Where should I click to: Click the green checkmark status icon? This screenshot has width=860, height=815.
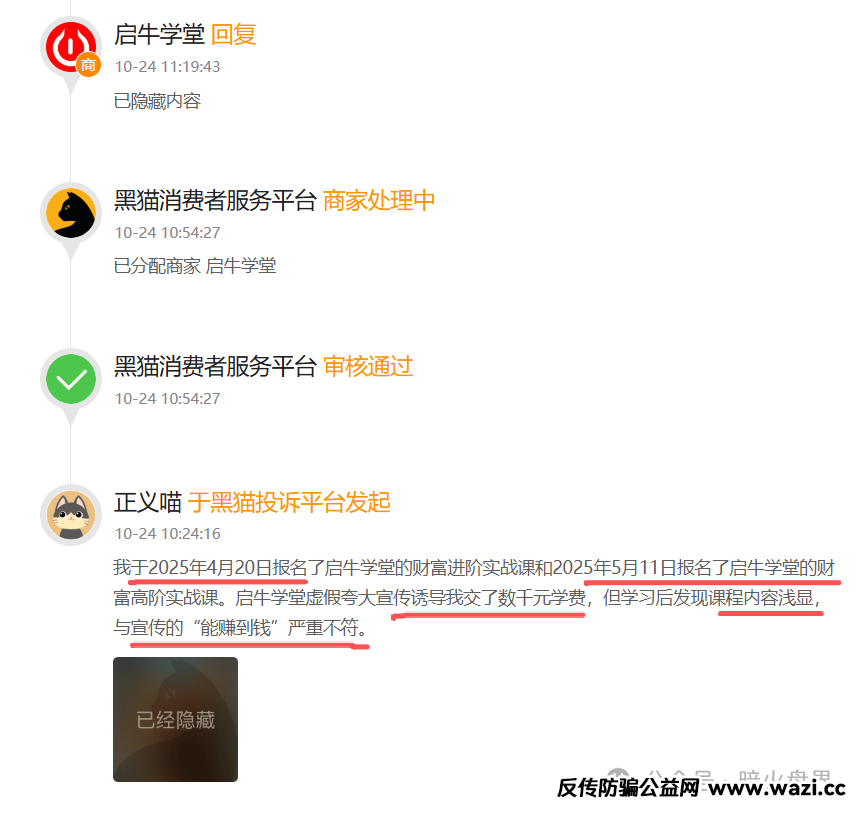[x=71, y=379]
